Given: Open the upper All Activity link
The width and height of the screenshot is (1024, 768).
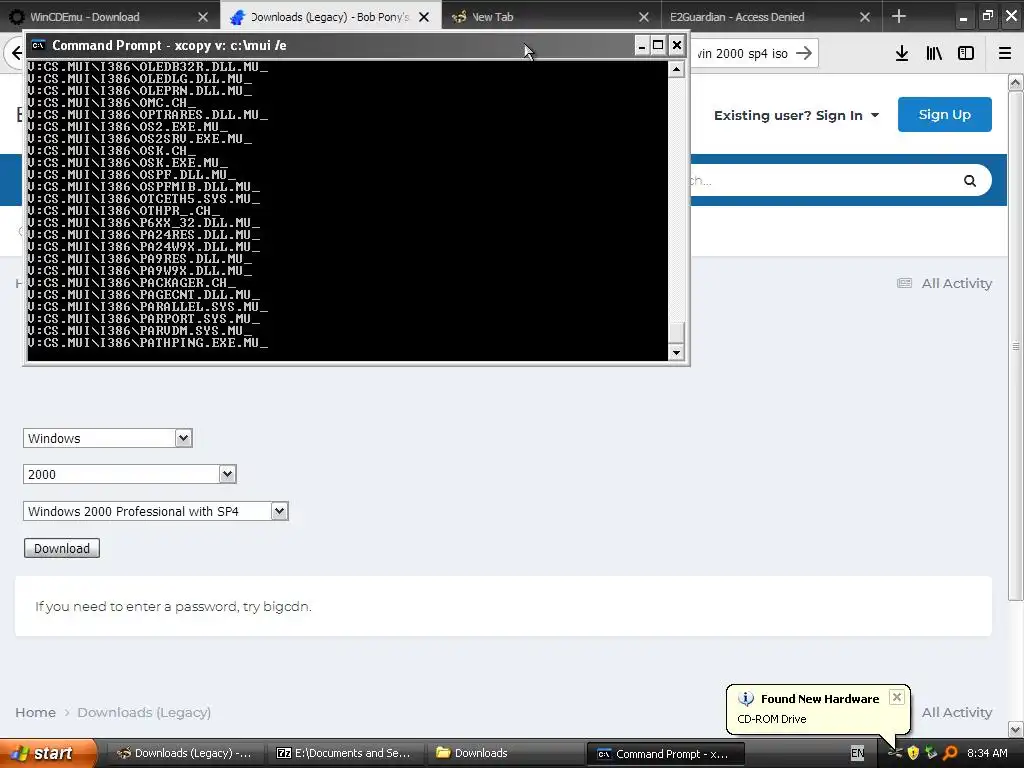Looking at the screenshot, I should pyautogui.click(x=956, y=283).
